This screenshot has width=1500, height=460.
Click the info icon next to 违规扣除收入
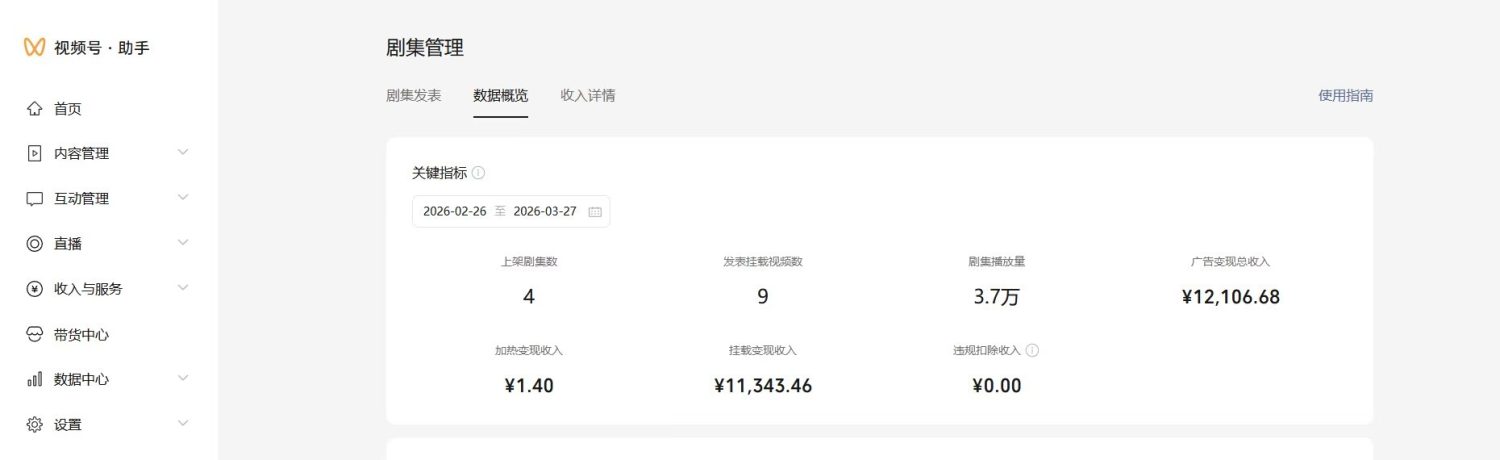point(1032,351)
